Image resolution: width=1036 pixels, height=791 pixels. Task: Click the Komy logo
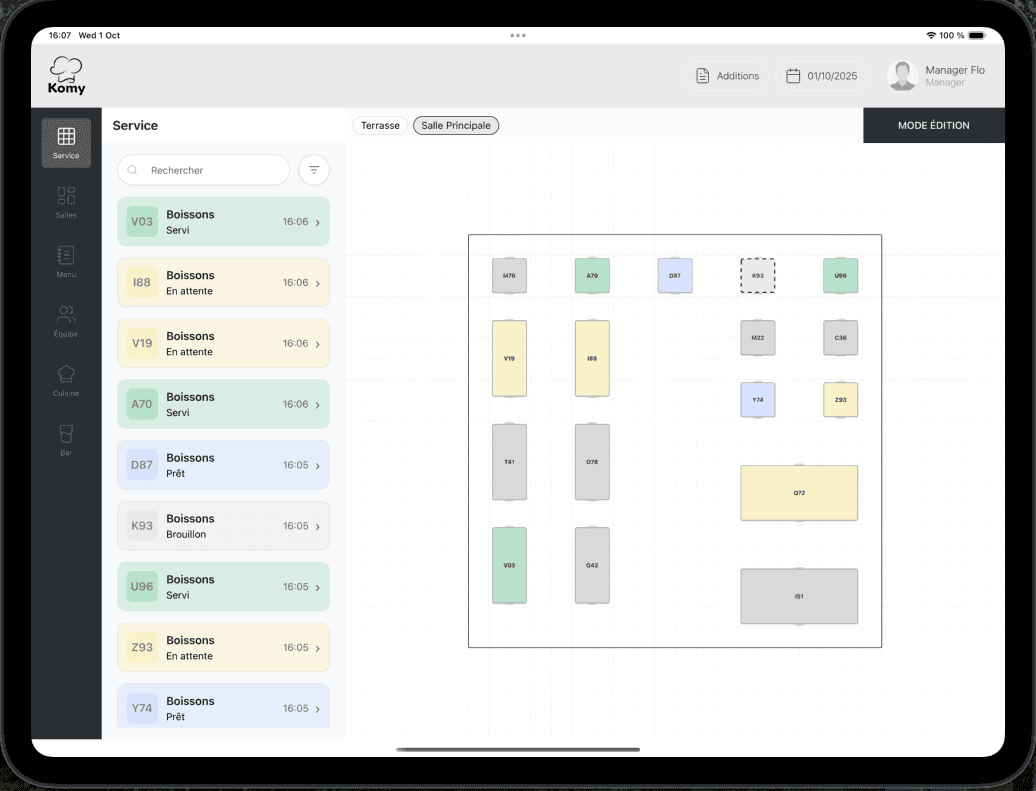click(x=67, y=76)
